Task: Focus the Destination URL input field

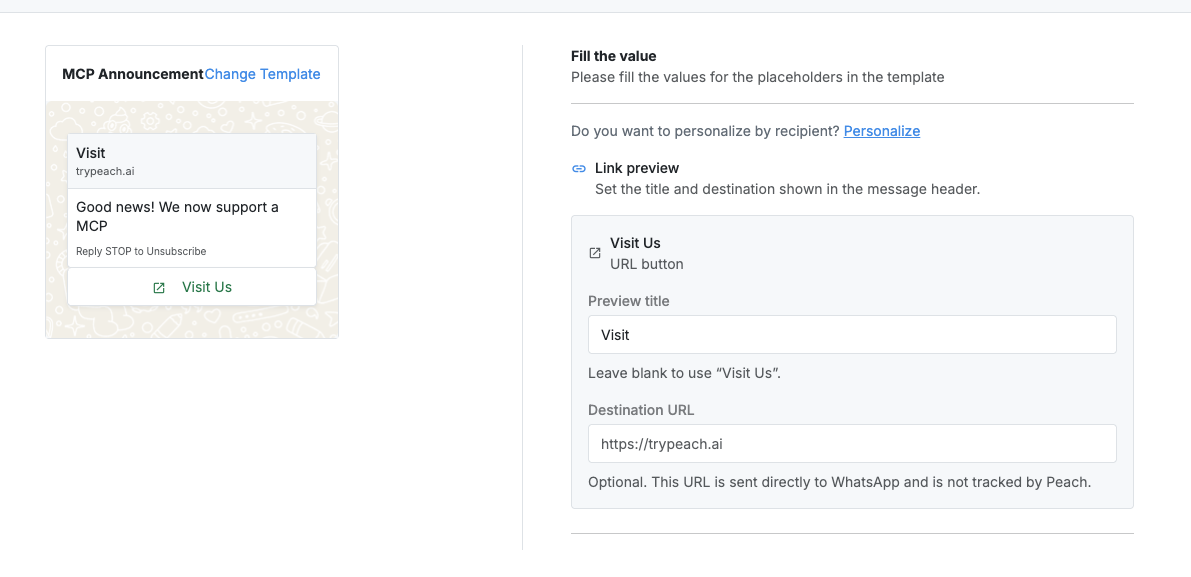Action: point(852,443)
